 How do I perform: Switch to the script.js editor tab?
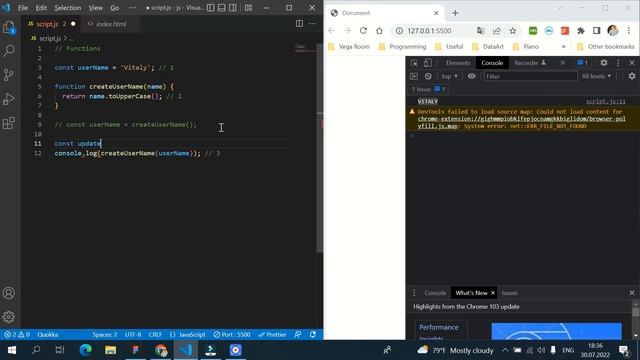pos(47,24)
